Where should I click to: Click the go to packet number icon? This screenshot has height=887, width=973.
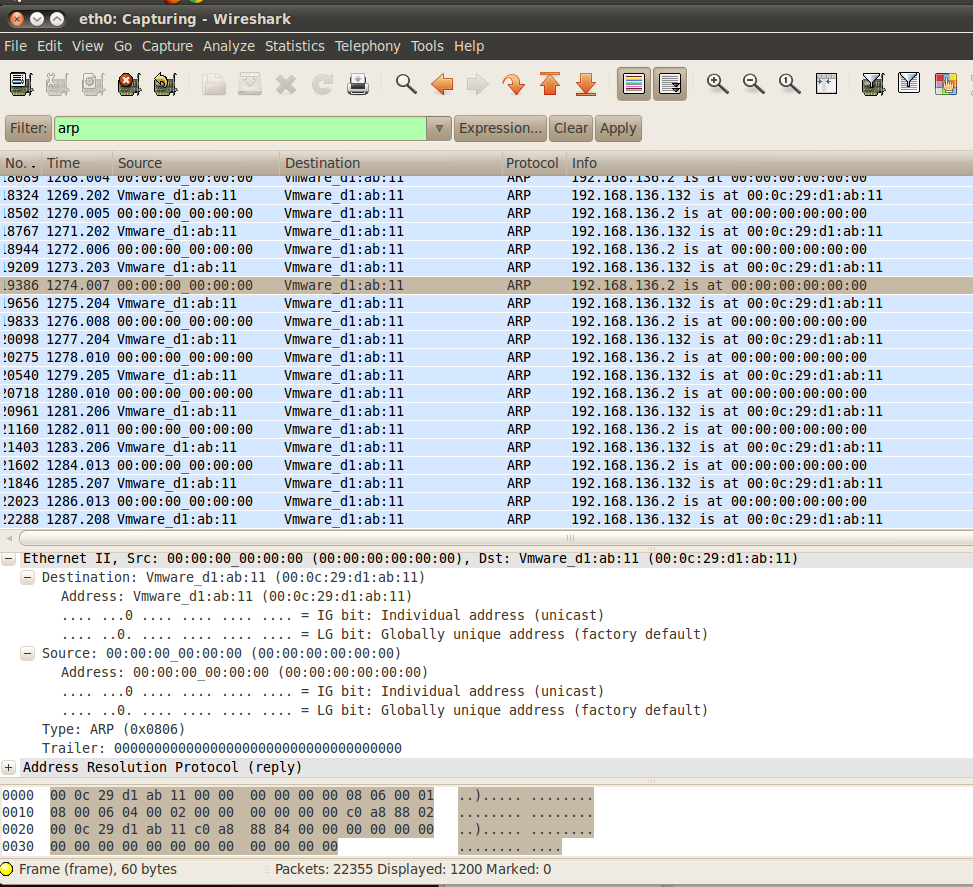click(514, 84)
